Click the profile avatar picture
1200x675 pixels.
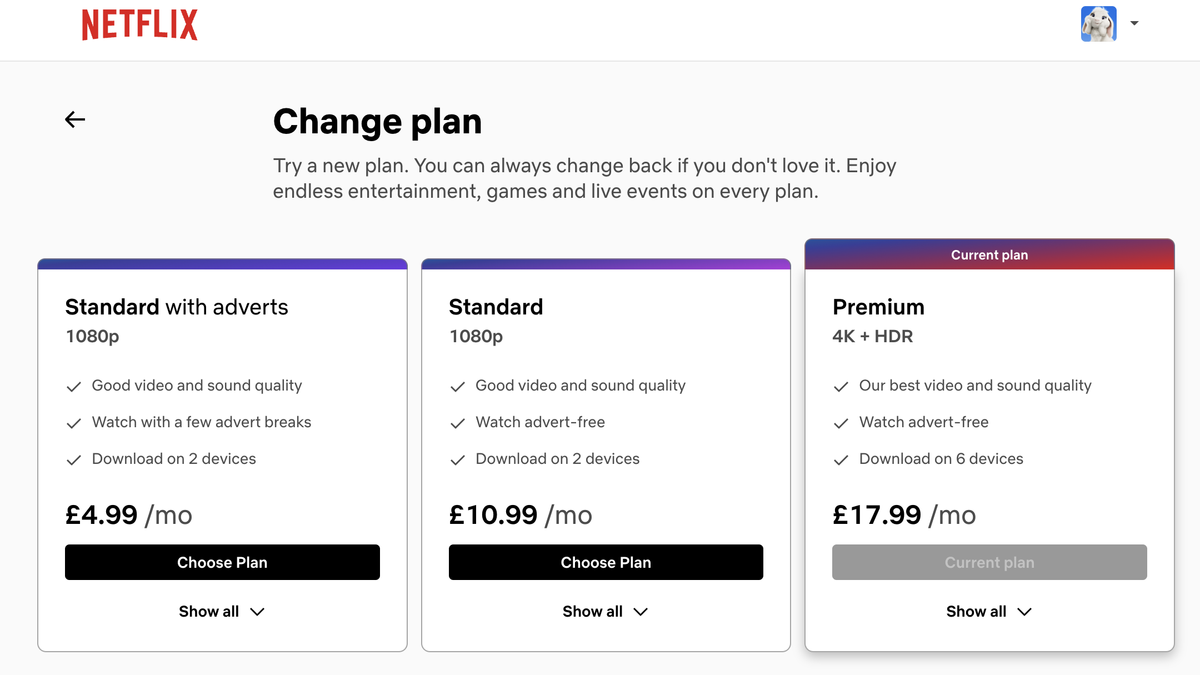pyautogui.click(x=1098, y=23)
